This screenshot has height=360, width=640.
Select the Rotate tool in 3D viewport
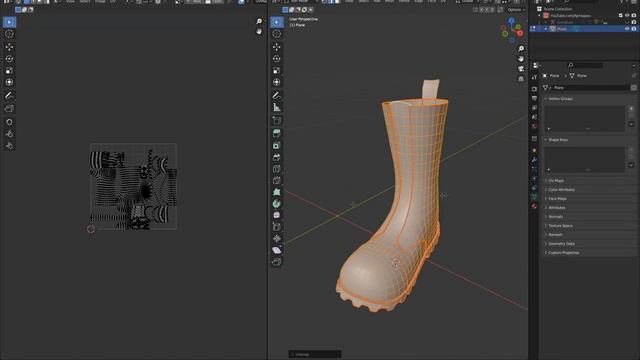[277, 59]
